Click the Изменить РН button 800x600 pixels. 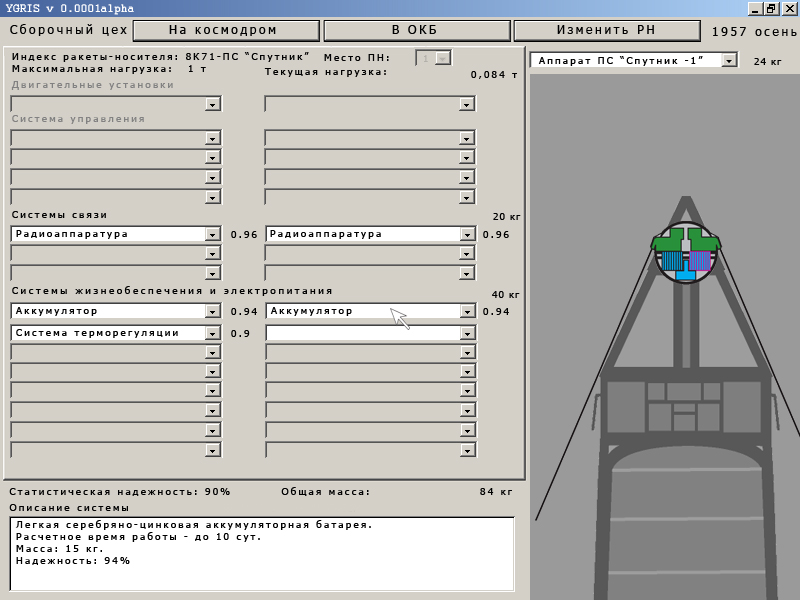(x=606, y=30)
